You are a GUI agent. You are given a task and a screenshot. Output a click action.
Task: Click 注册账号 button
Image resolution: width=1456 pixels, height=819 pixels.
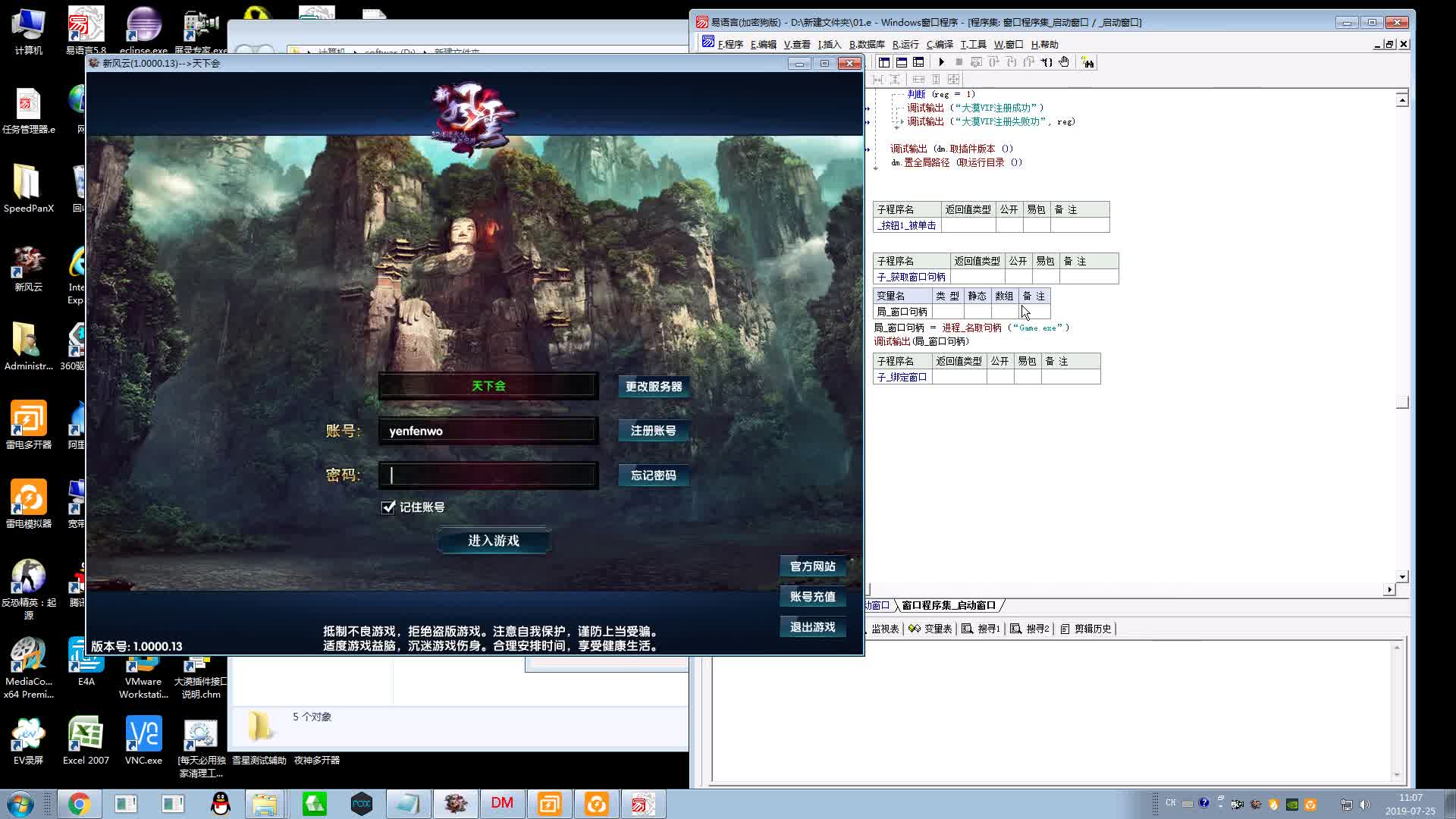click(654, 430)
